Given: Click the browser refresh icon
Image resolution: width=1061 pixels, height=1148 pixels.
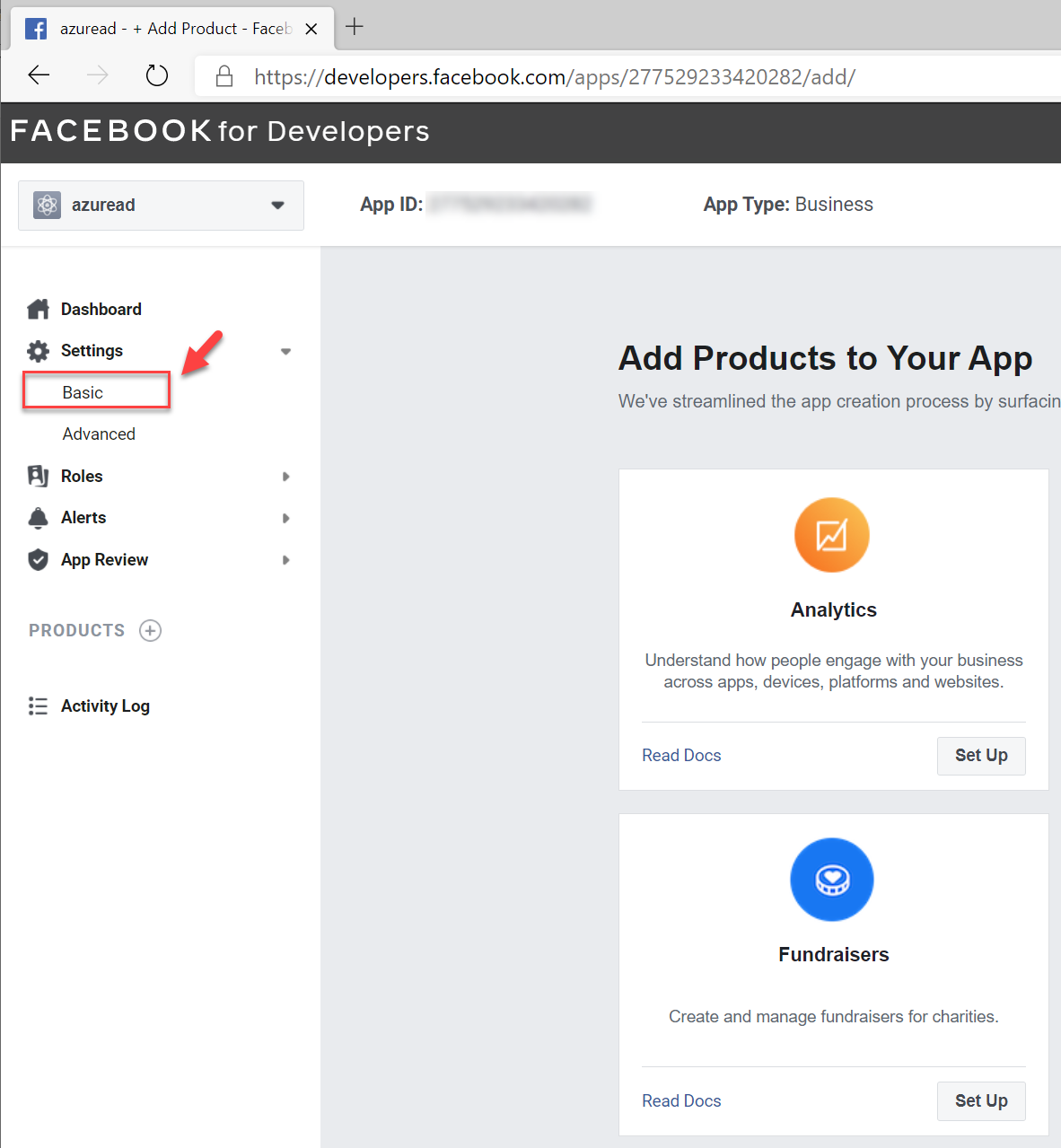Looking at the screenshot, I should point(156,75).
